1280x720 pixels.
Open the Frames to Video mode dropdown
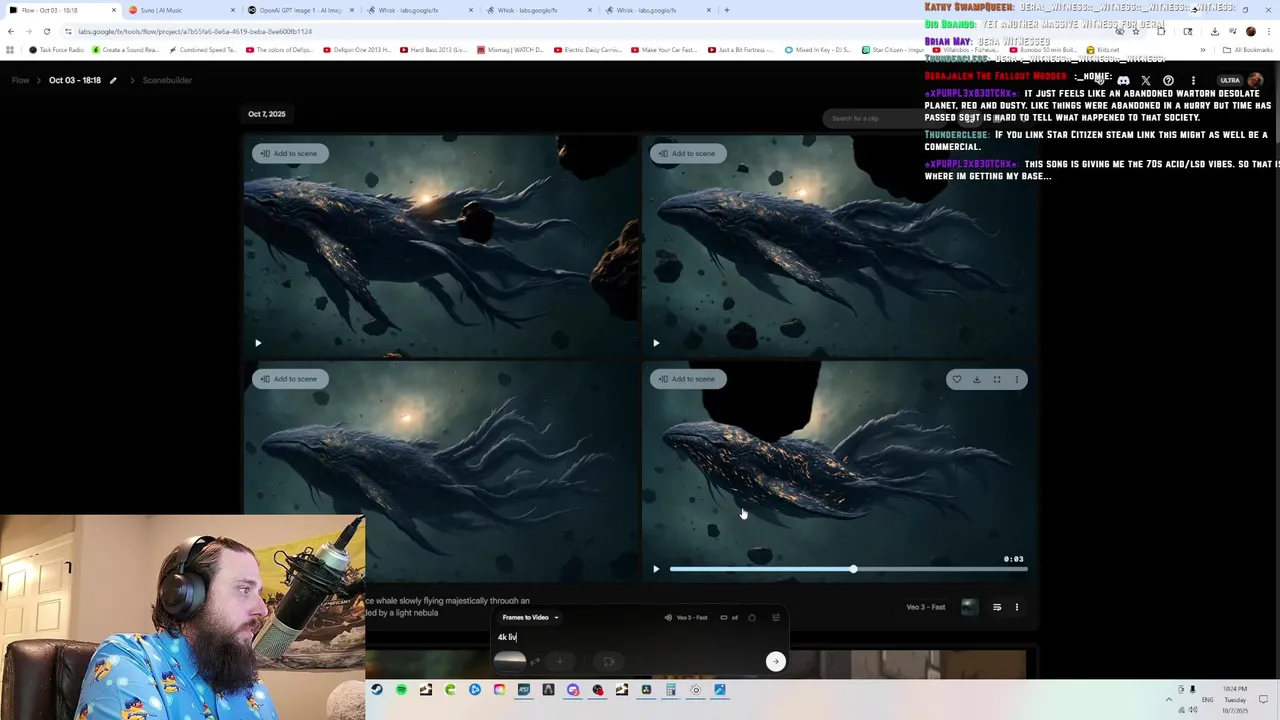(x=530, y=617)
